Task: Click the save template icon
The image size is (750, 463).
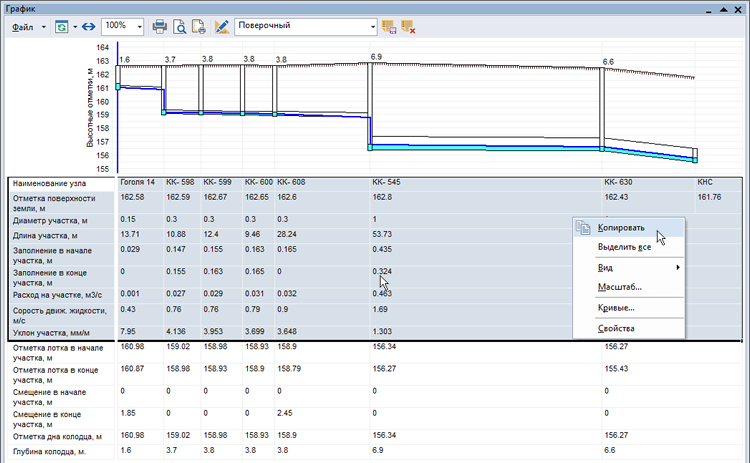Action: (390, 27)
